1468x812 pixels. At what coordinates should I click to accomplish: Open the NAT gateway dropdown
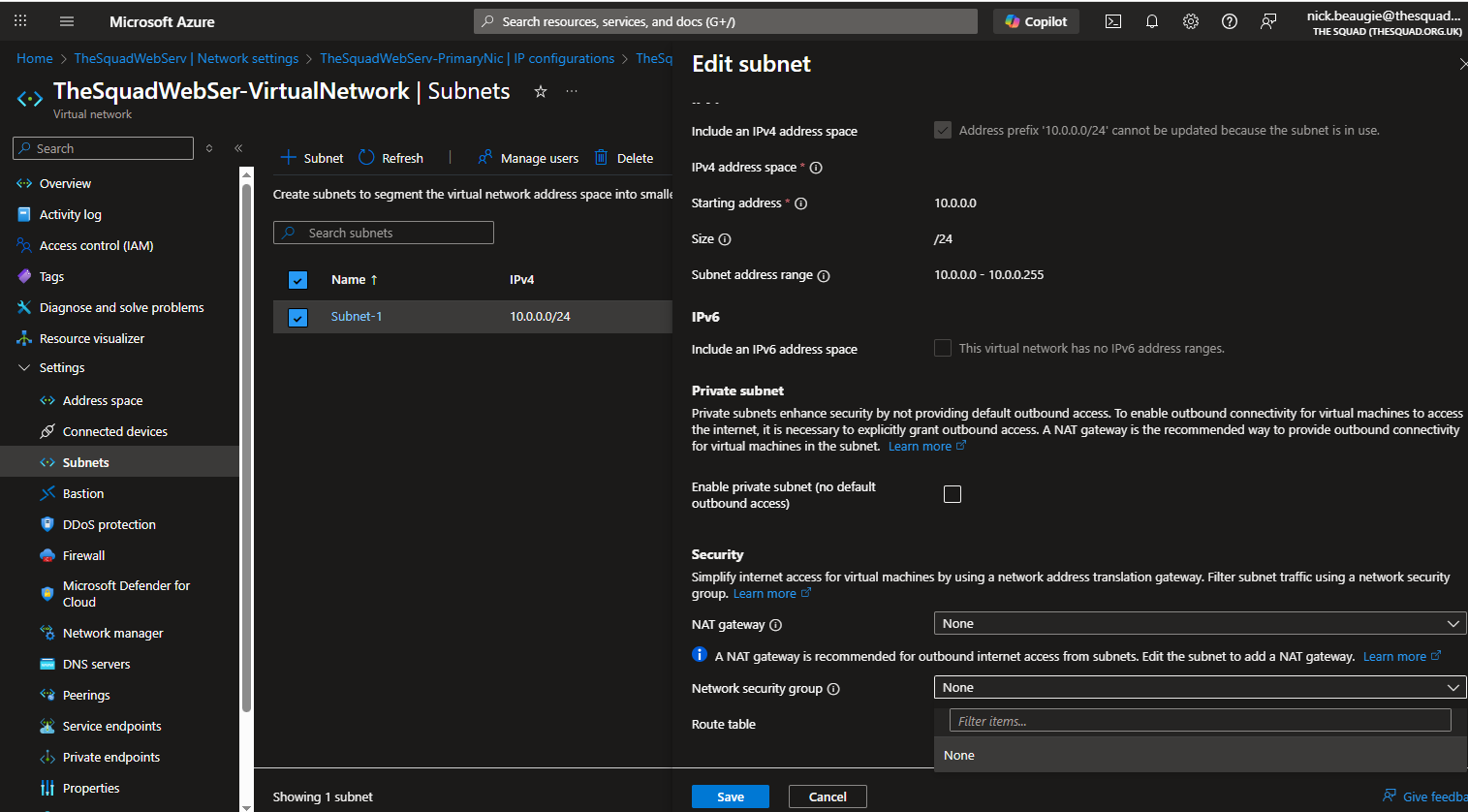[x=1200, y=624]
